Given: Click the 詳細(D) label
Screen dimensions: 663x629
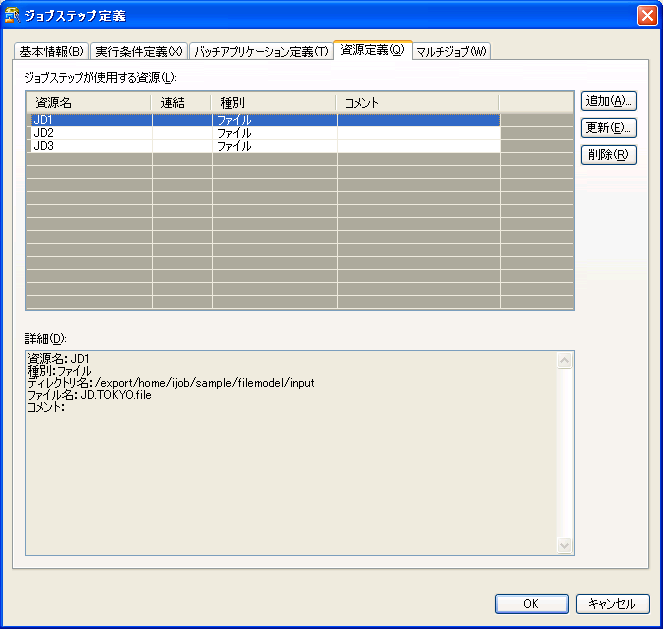Looking at the screenshot, I should click(46, 339).
